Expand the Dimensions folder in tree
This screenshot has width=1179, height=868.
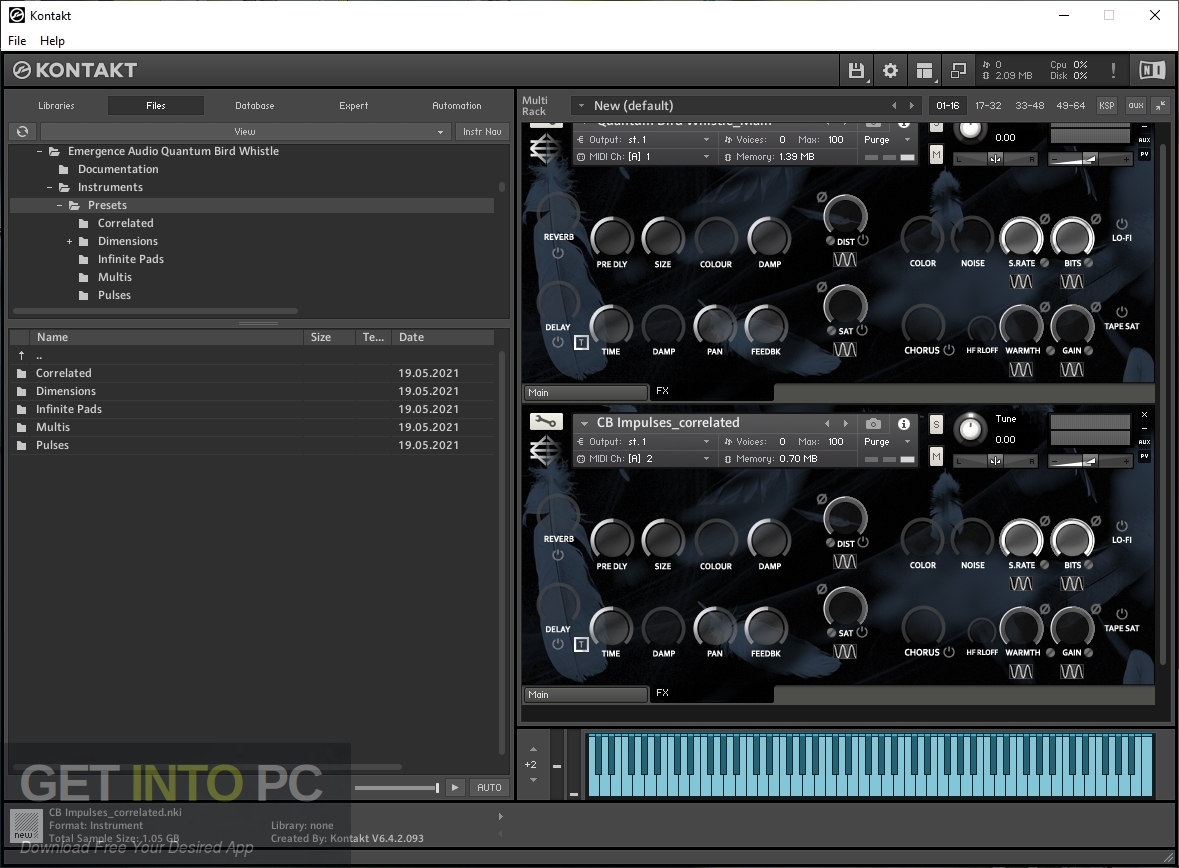click(x=69, y=241)
